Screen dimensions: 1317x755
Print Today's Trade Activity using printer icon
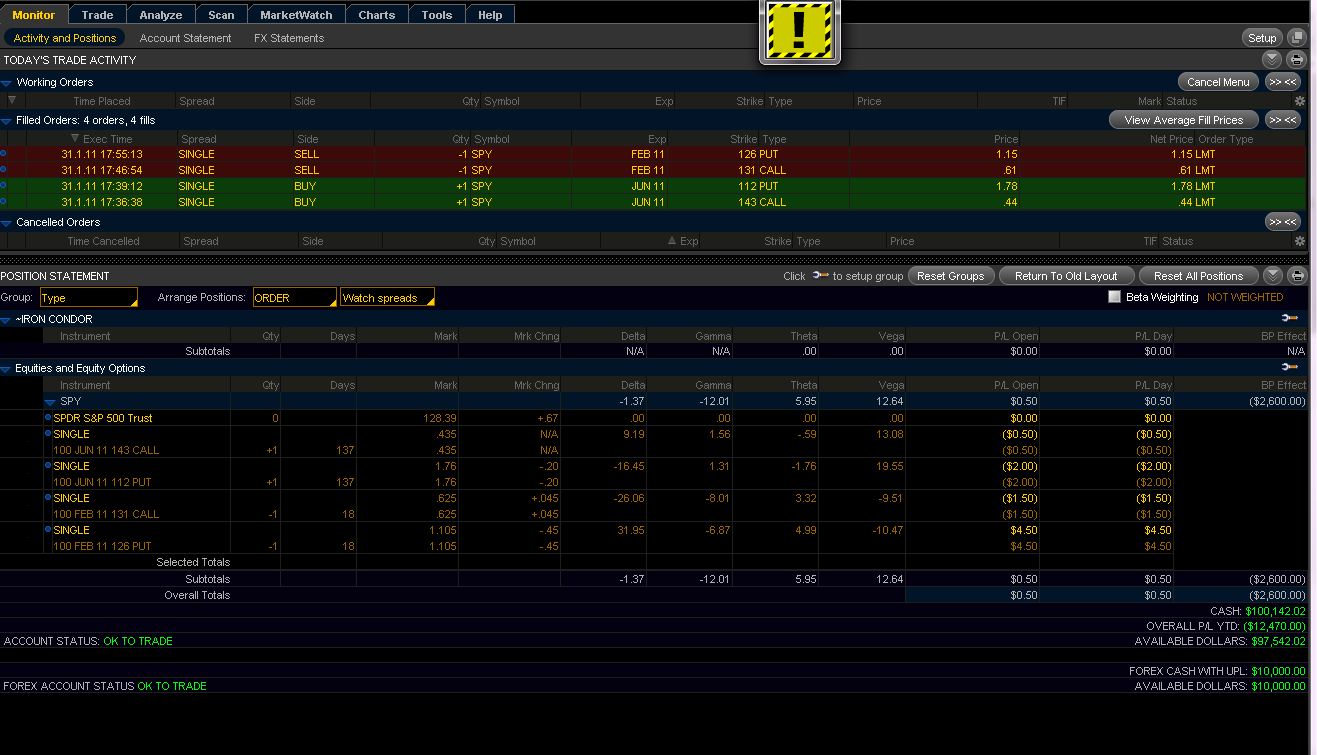tap(1297, 60)
